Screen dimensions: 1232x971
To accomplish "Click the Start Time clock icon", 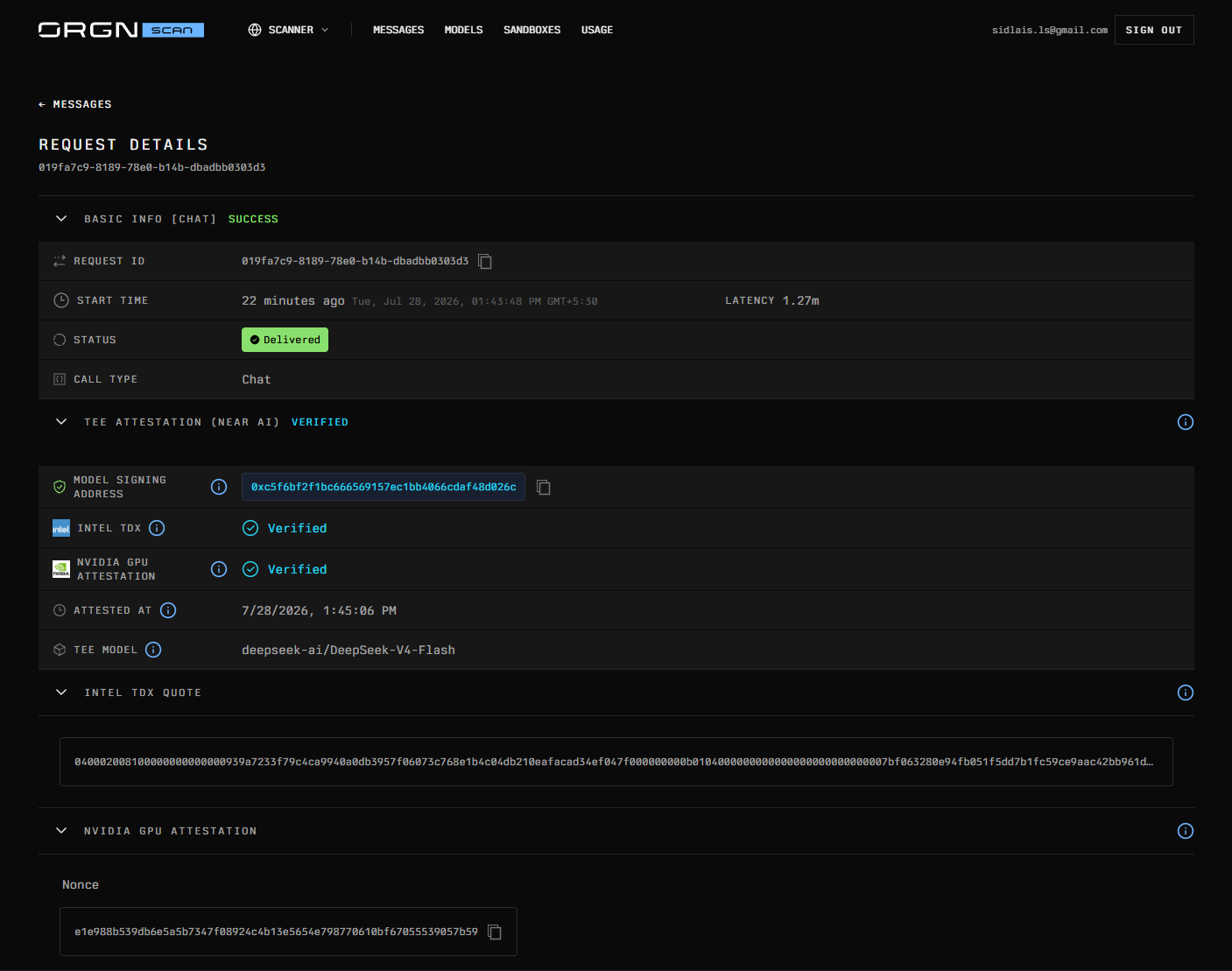I will pos(61,300).
